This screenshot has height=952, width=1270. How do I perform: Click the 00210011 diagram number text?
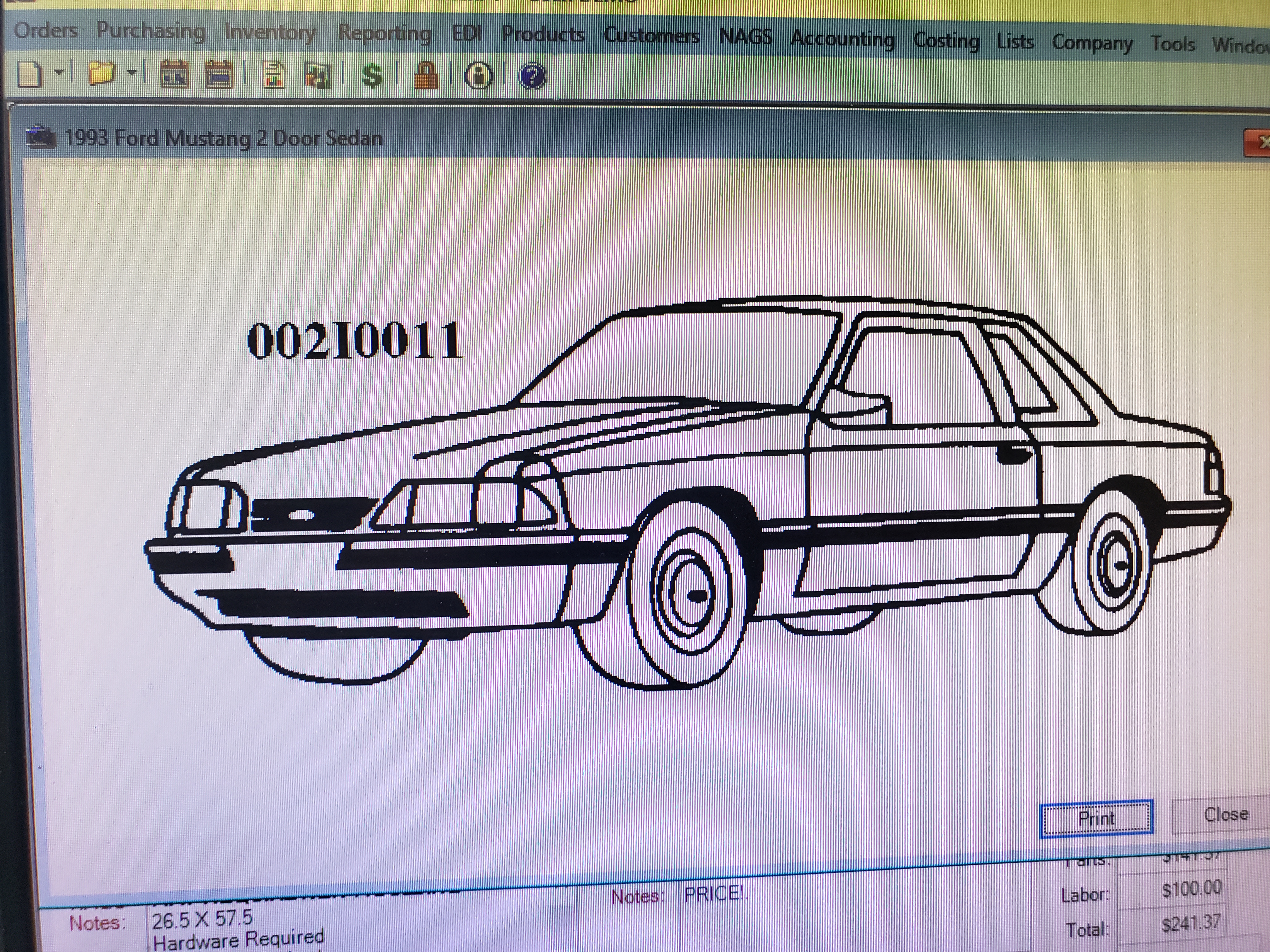pos(354,341)
